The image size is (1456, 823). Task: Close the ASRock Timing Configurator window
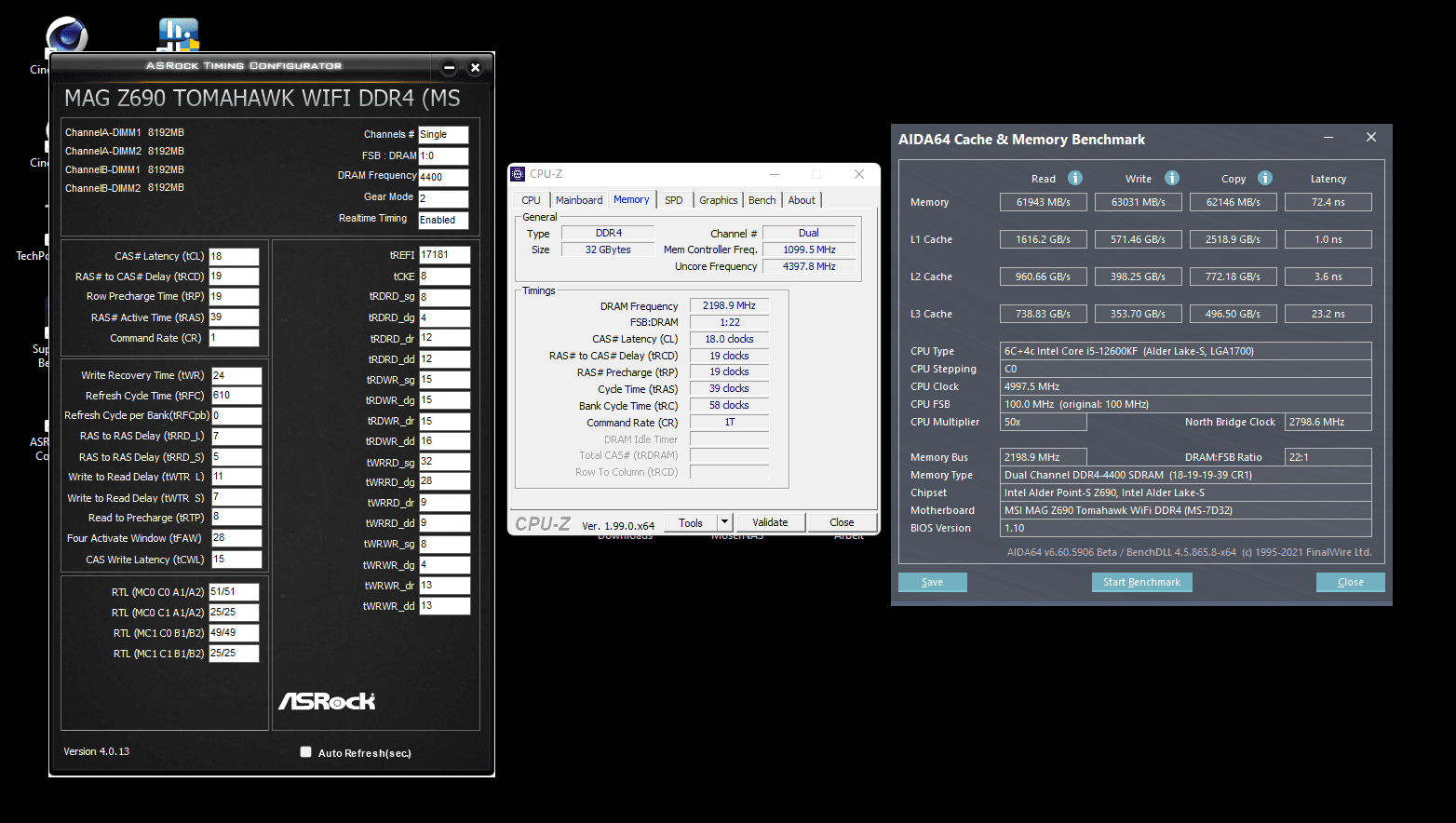[x=475, y=67]
